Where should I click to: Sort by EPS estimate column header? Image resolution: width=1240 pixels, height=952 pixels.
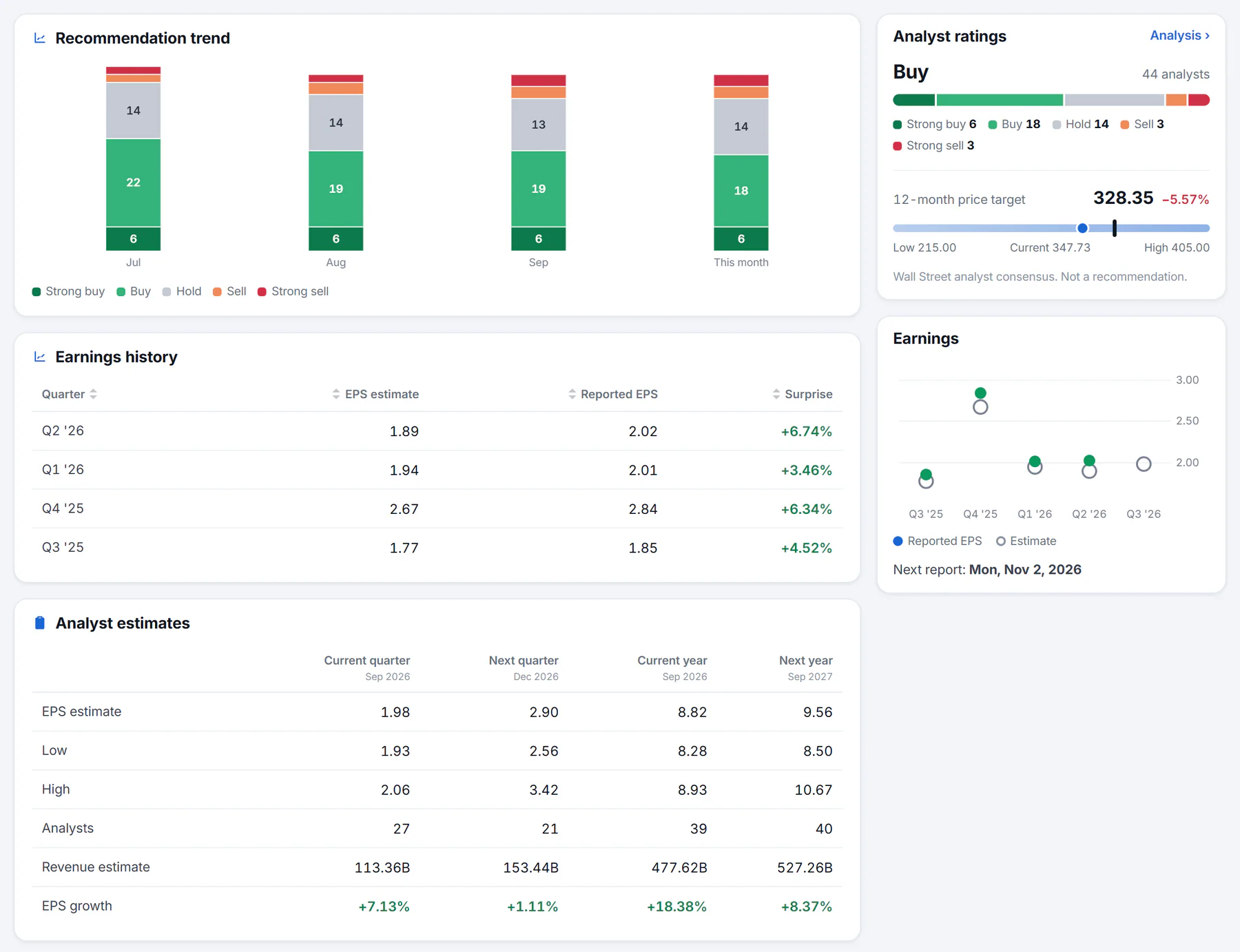375,394
